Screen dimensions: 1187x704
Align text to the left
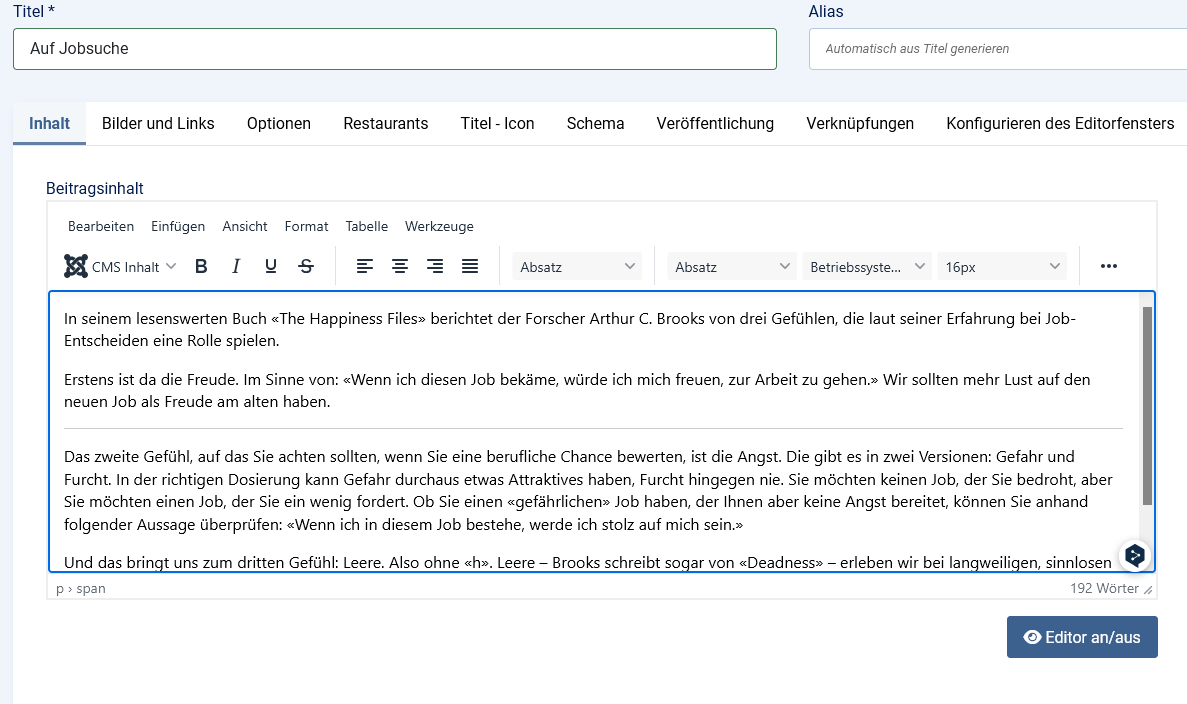click(365, 266)
